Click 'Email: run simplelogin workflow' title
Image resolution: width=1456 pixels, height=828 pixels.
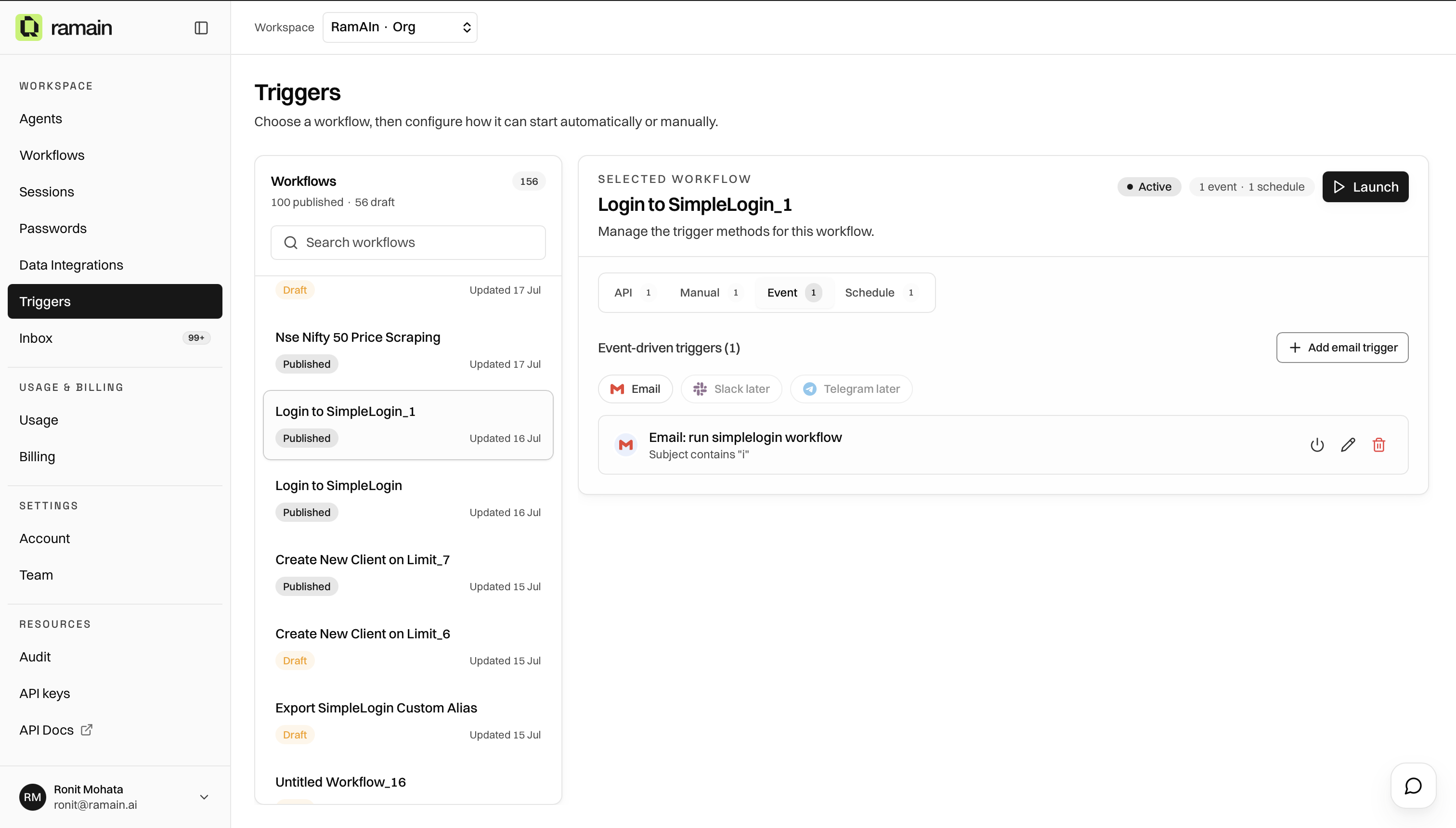point(745,437)
